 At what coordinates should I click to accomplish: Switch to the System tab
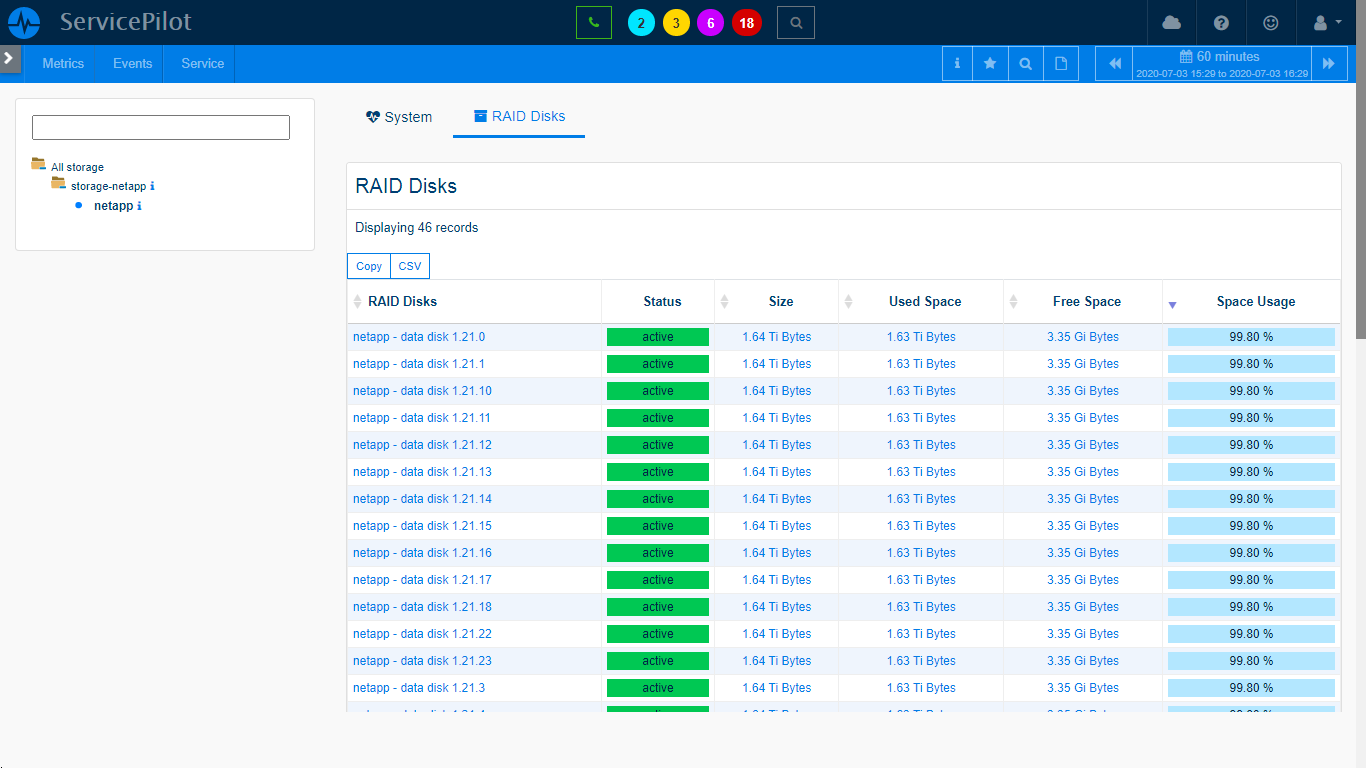(399, 117)
